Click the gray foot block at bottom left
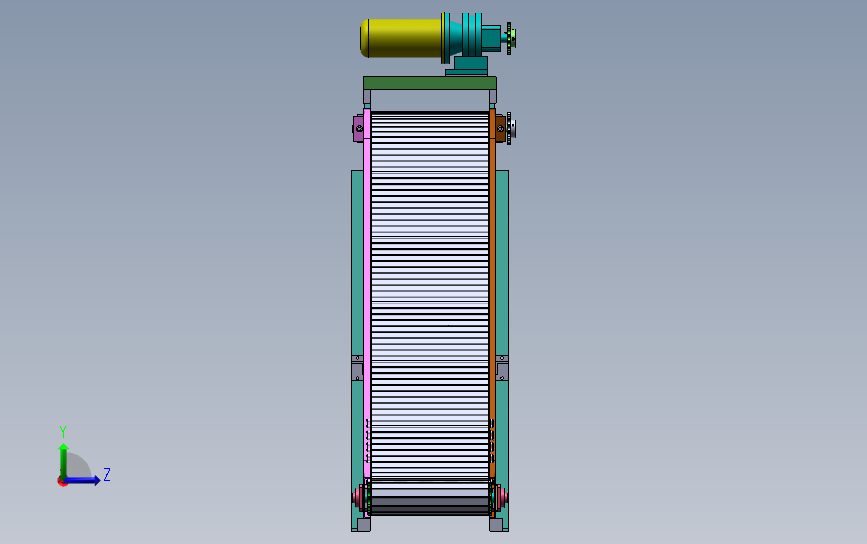This screenshot has width=867, height=544. click(x=364, y=525)
